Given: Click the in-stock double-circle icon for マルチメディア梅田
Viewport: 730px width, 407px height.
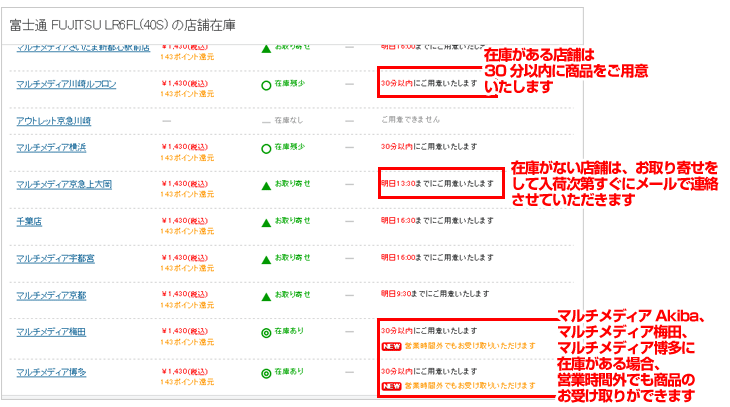Looking at the screenshot, I should click(266, 333).
